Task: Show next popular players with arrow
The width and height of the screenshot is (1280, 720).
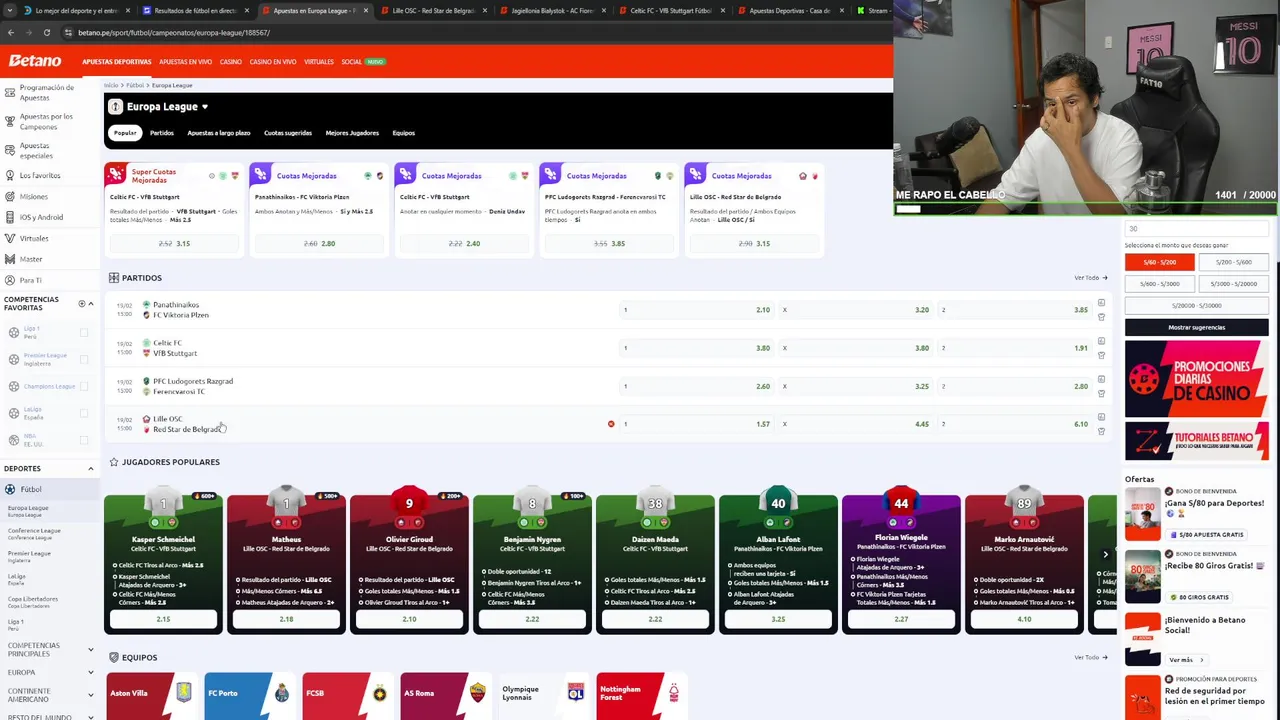Action: coord(1105,554)
